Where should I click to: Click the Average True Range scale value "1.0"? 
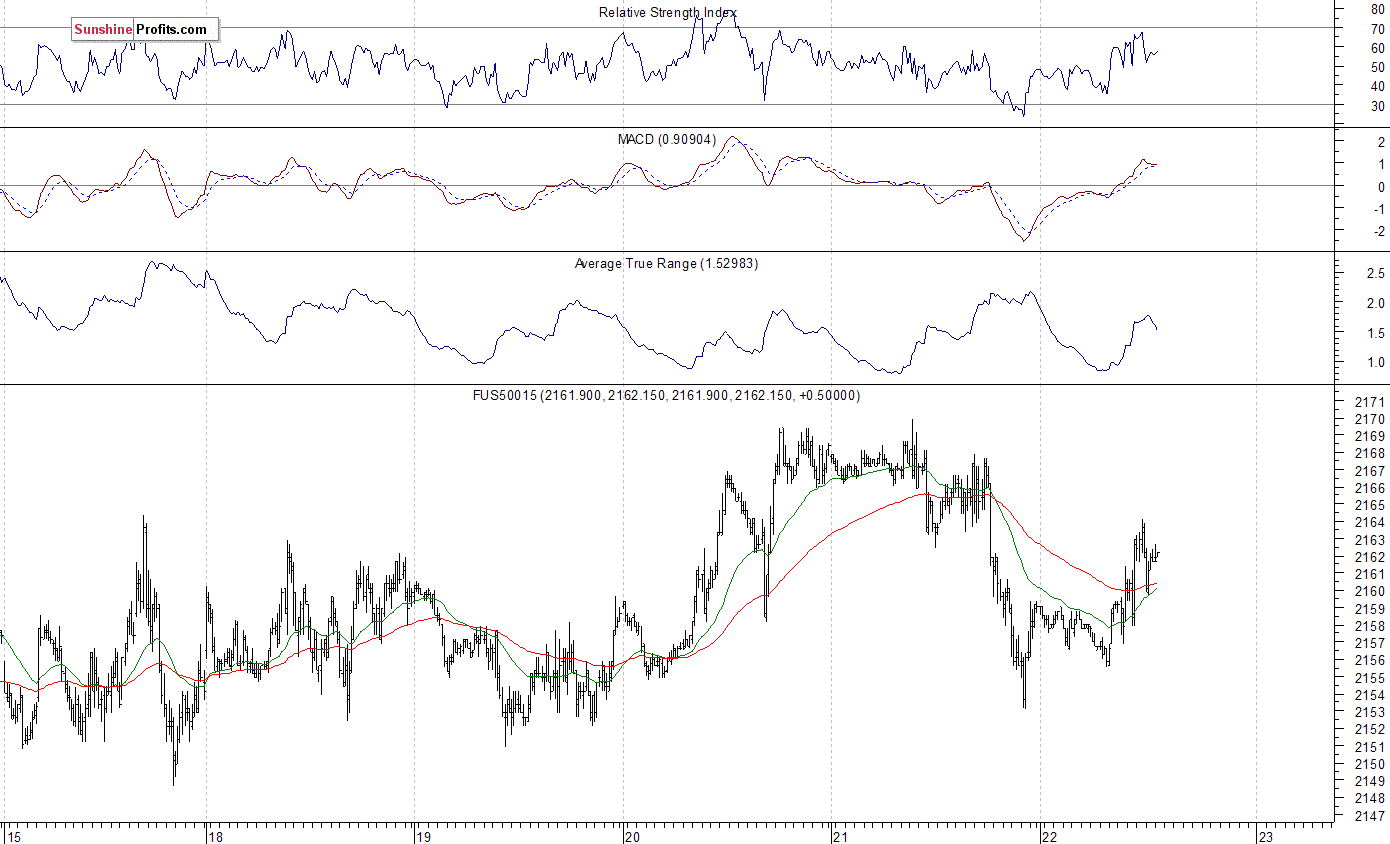(1375, 363)
